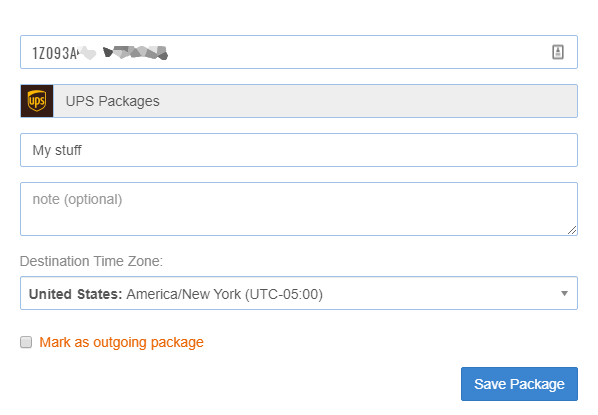Image resolution: width=598 pixels, height=415 pixels.
Task: Click the empty right side of tracking field
Action: [x=358, y=52]
